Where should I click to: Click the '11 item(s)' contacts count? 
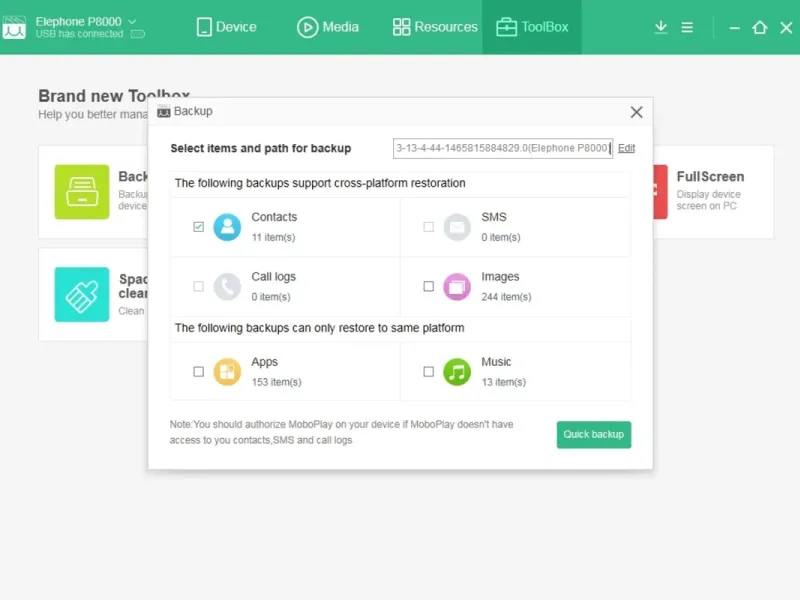(x=273, y=237)
